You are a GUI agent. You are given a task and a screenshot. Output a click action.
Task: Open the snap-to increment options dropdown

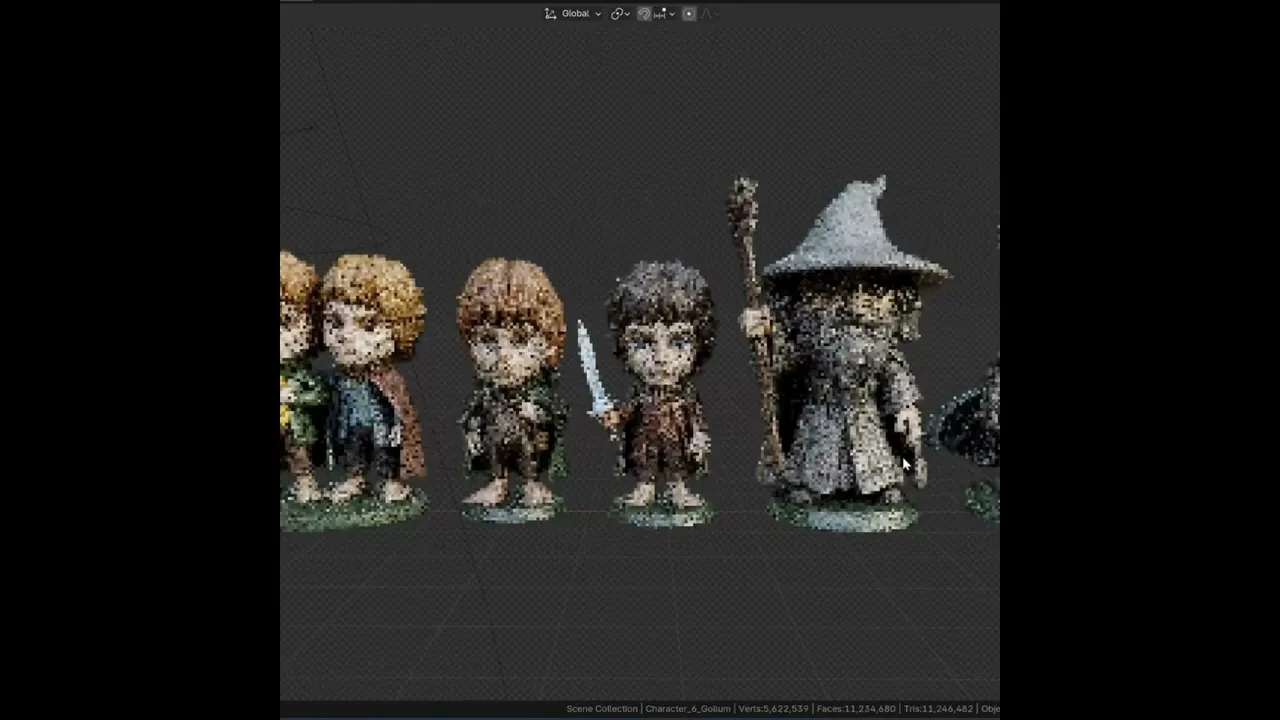(x=664, y=13)
